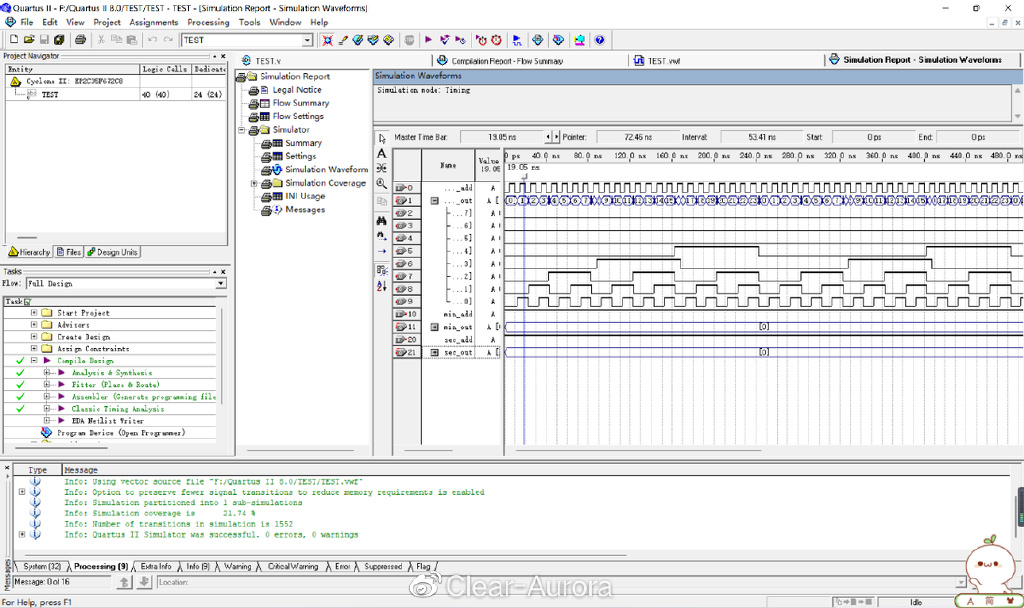Screen dimensions: 1024x608
Task: Expand the 'Quartus II Simulator was successful' message
Action: tap(22, 535)
